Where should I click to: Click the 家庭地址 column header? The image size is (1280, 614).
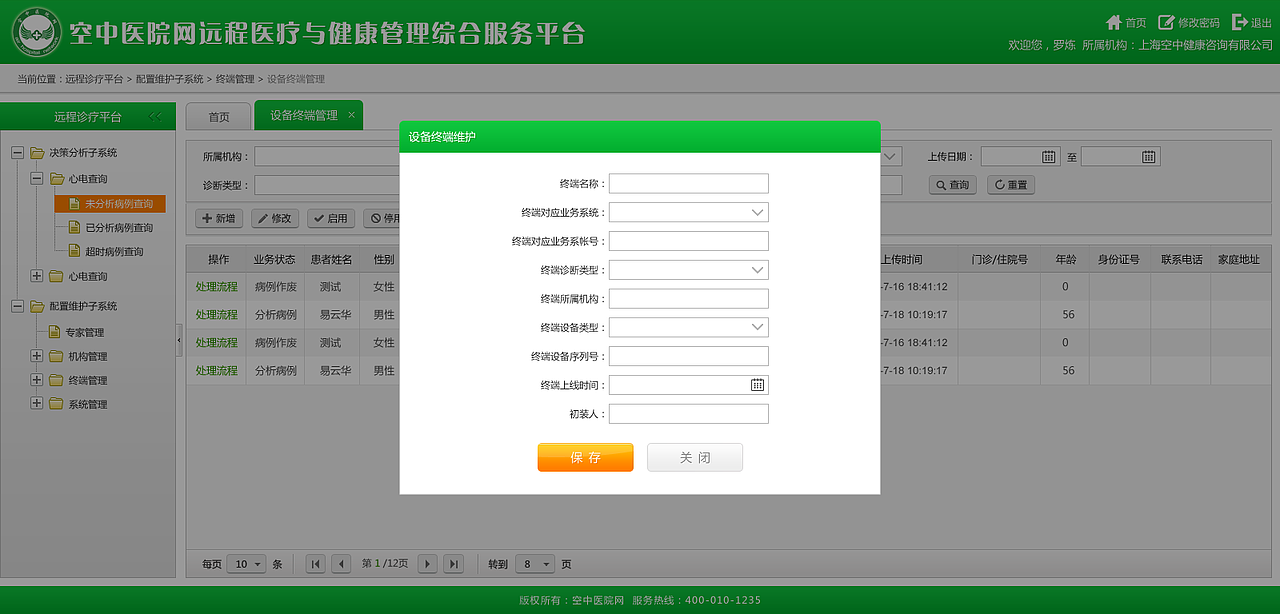click(x=1238, y=259)
